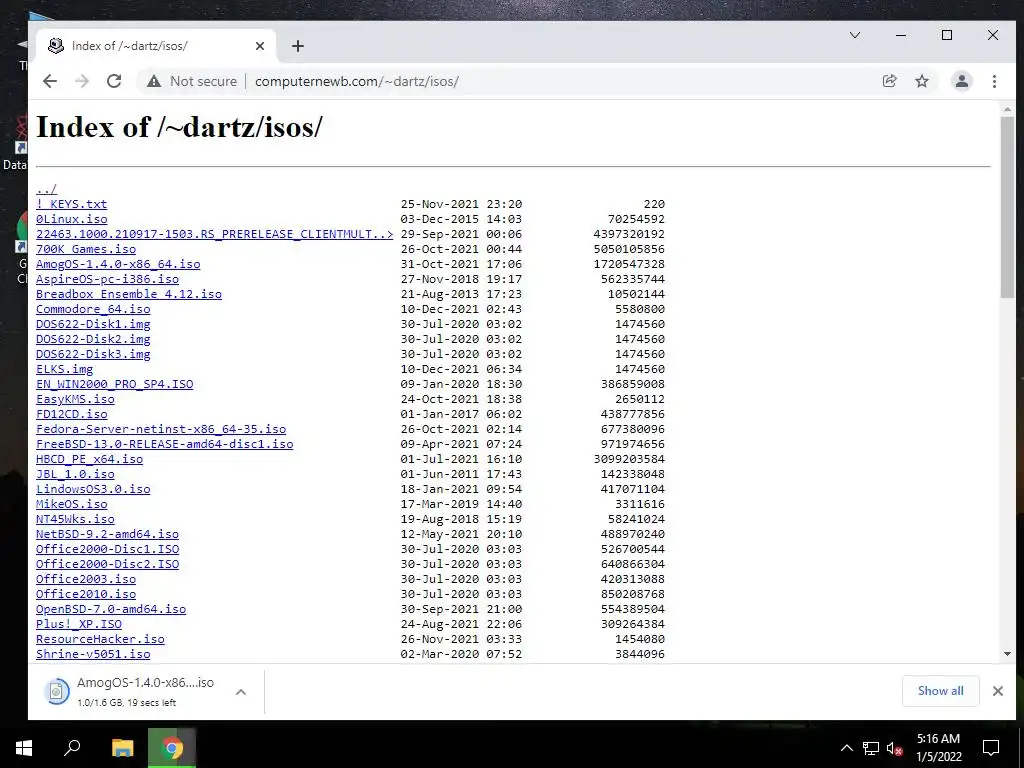Image resolution: width=1024 pixels, height=768 pixels.
Task: Download Office2000-Disc1.ISO
Action: tap(107, 550)
